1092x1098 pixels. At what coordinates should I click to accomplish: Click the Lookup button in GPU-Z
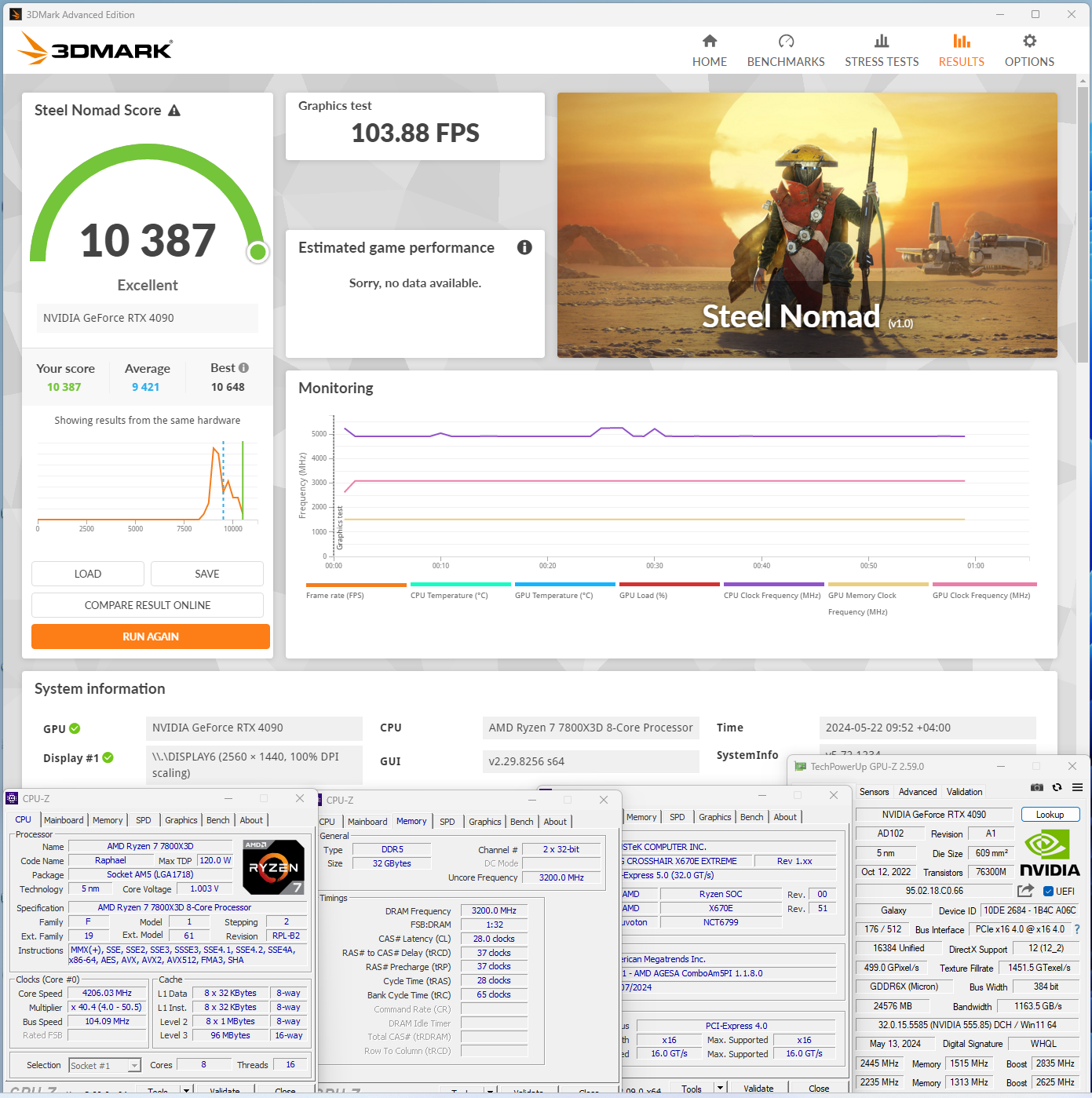click(x=1050, y=815)
